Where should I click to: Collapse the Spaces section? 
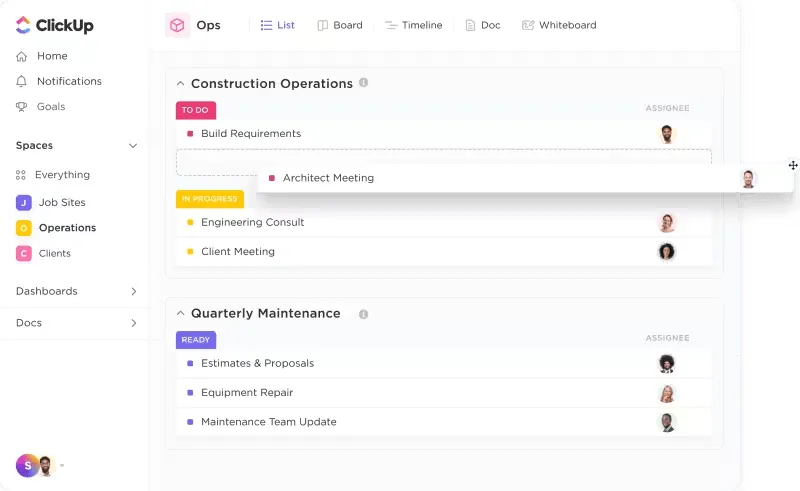click(x=133, y=146)
